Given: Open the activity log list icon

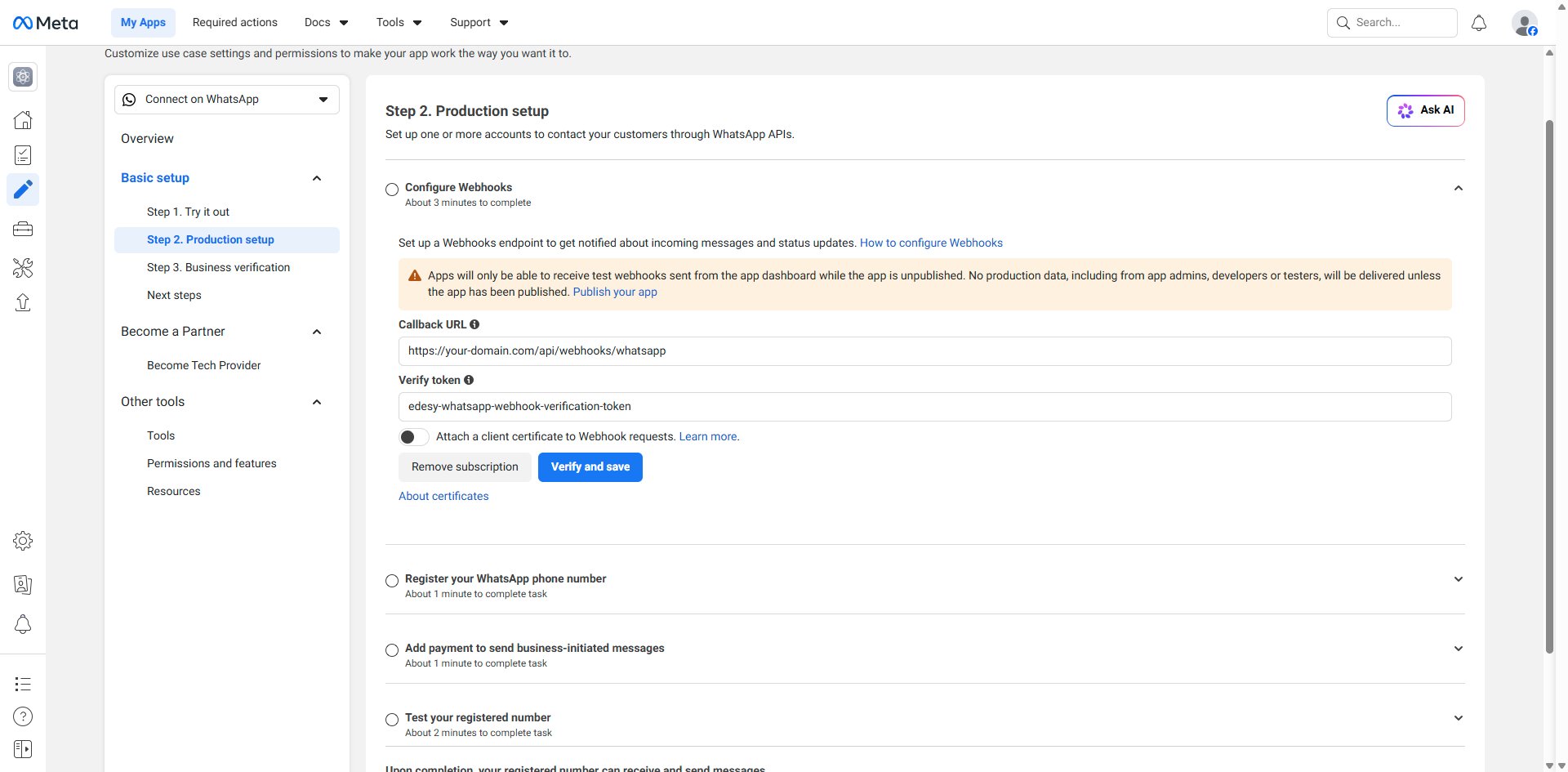Looking at the screenshot, I should (x=23, y=684).
